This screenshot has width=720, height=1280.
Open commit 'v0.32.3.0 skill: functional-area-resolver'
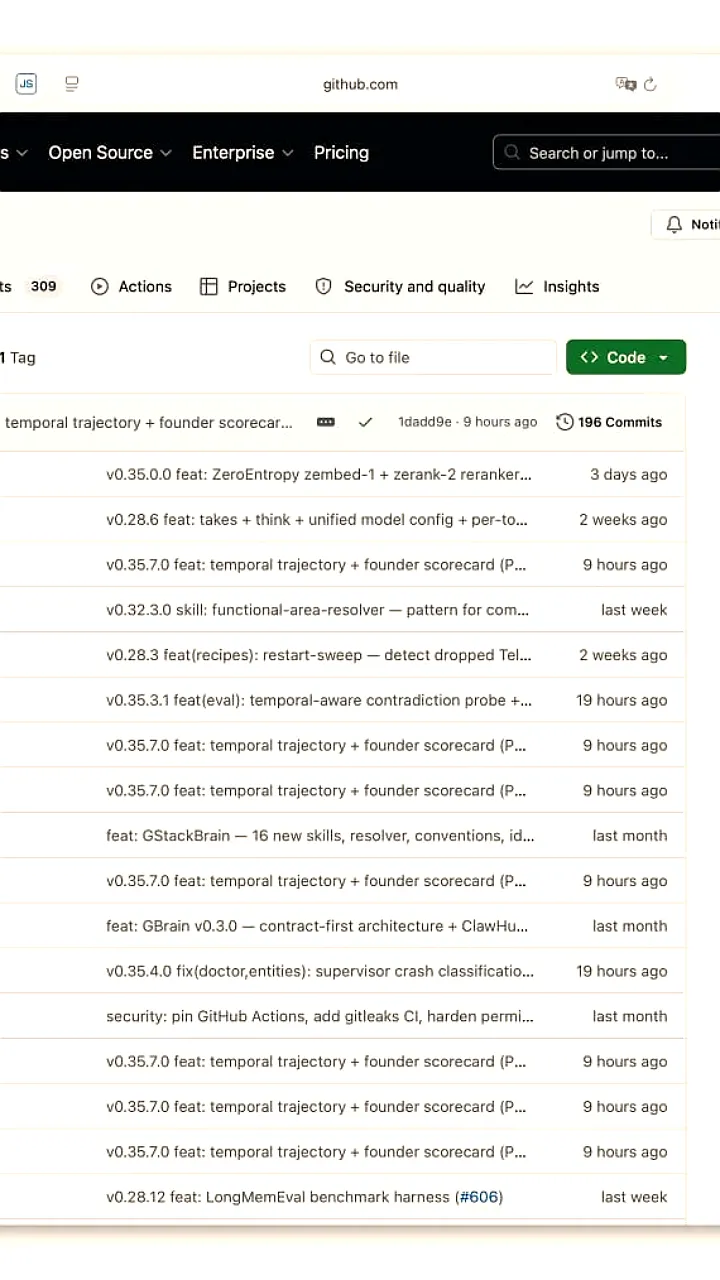coord(318,609)
